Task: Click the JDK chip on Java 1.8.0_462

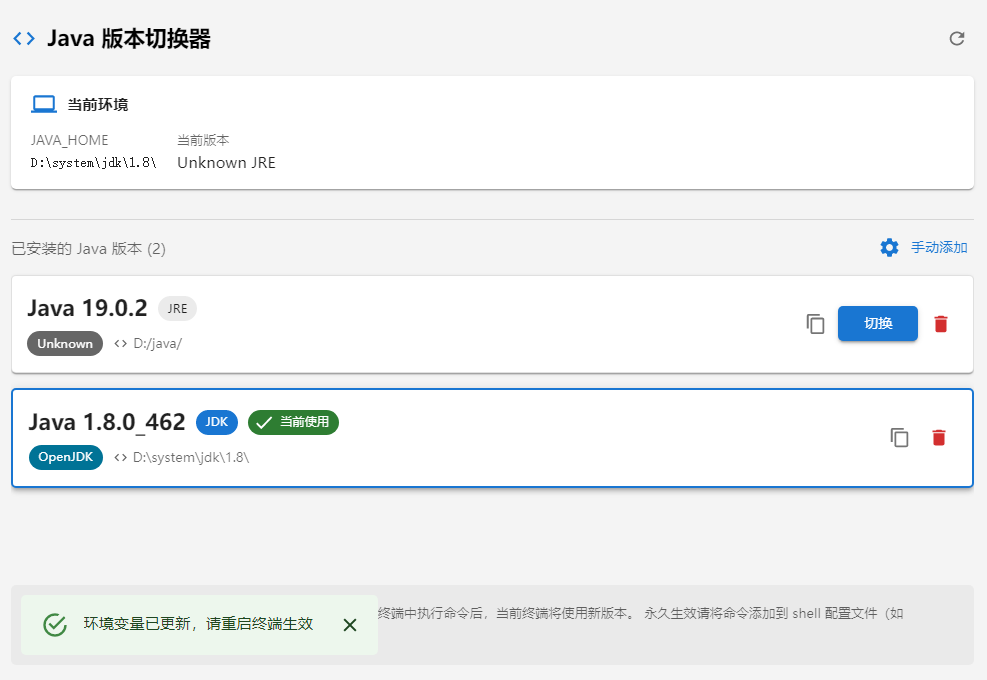Action: 216,422
